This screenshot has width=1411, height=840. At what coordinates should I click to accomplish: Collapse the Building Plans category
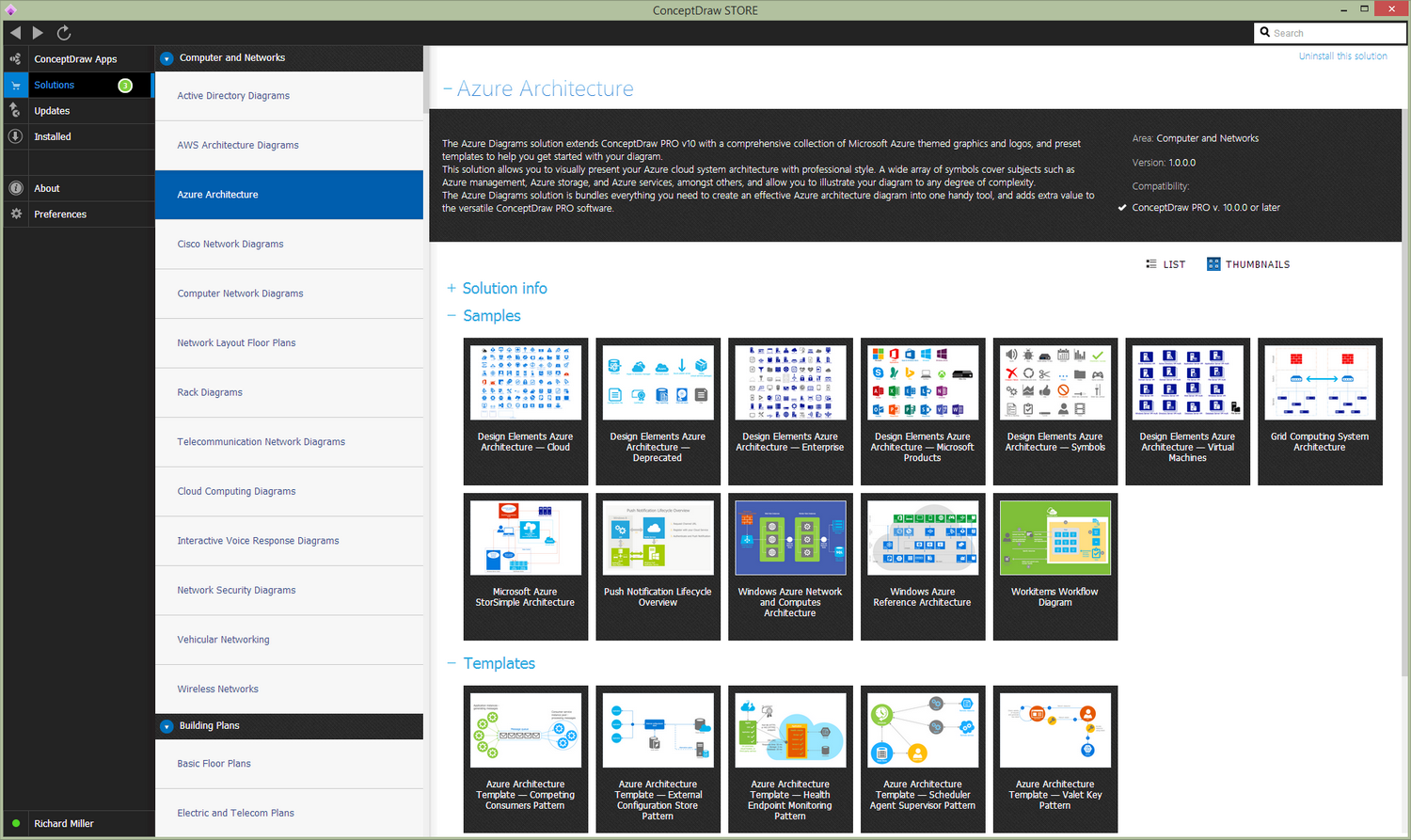click(x=166, y=726)
